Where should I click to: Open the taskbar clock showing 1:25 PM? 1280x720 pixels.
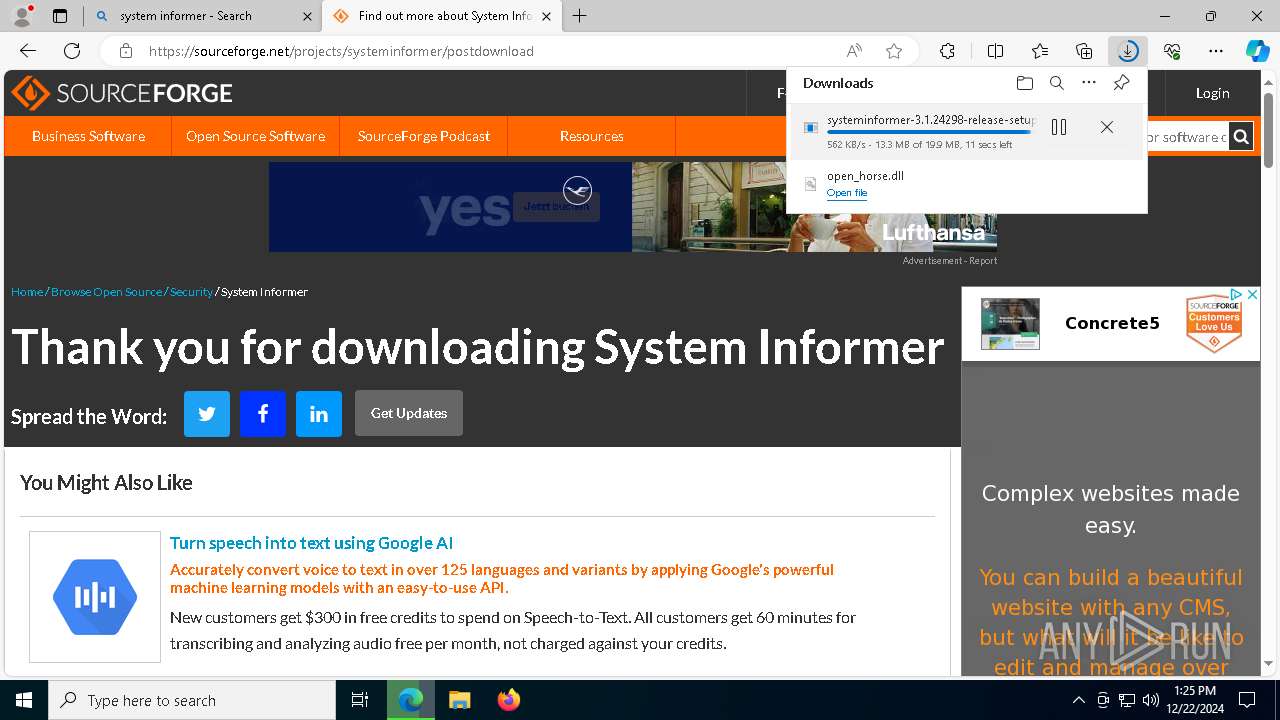pyautogui.click(x=1195, y=700)
